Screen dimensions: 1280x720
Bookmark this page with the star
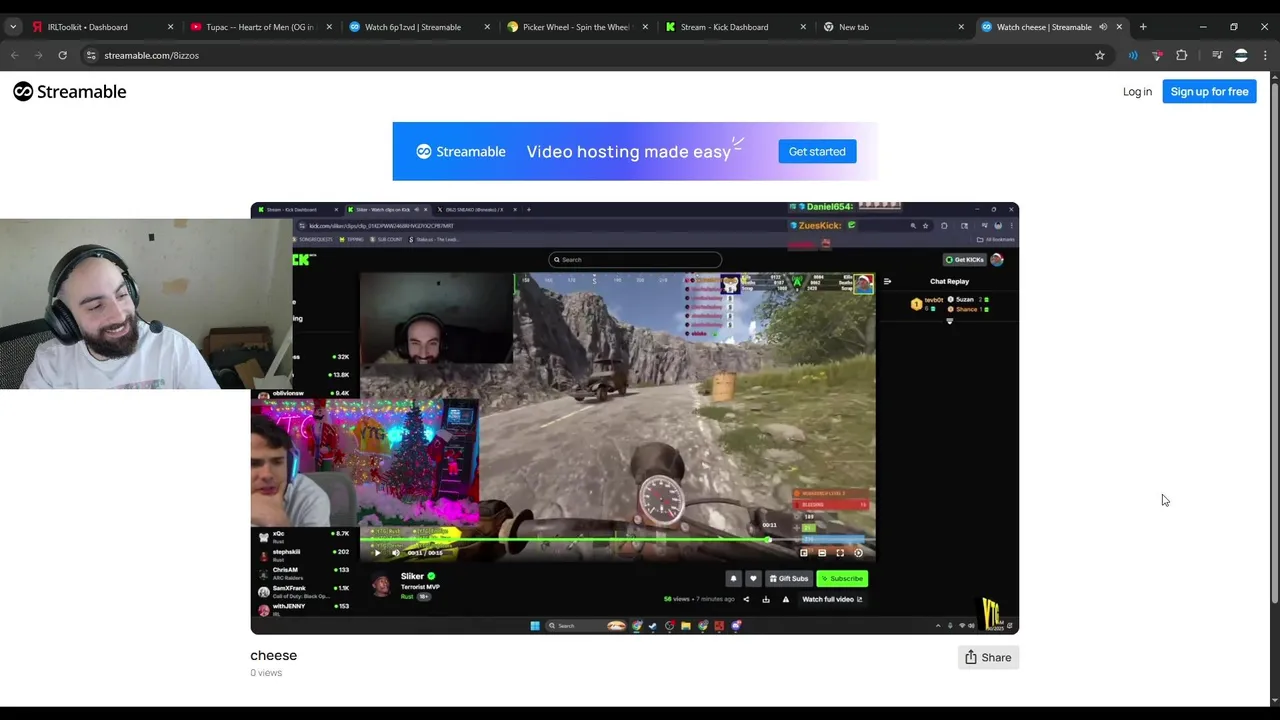tap(1100, 55)
